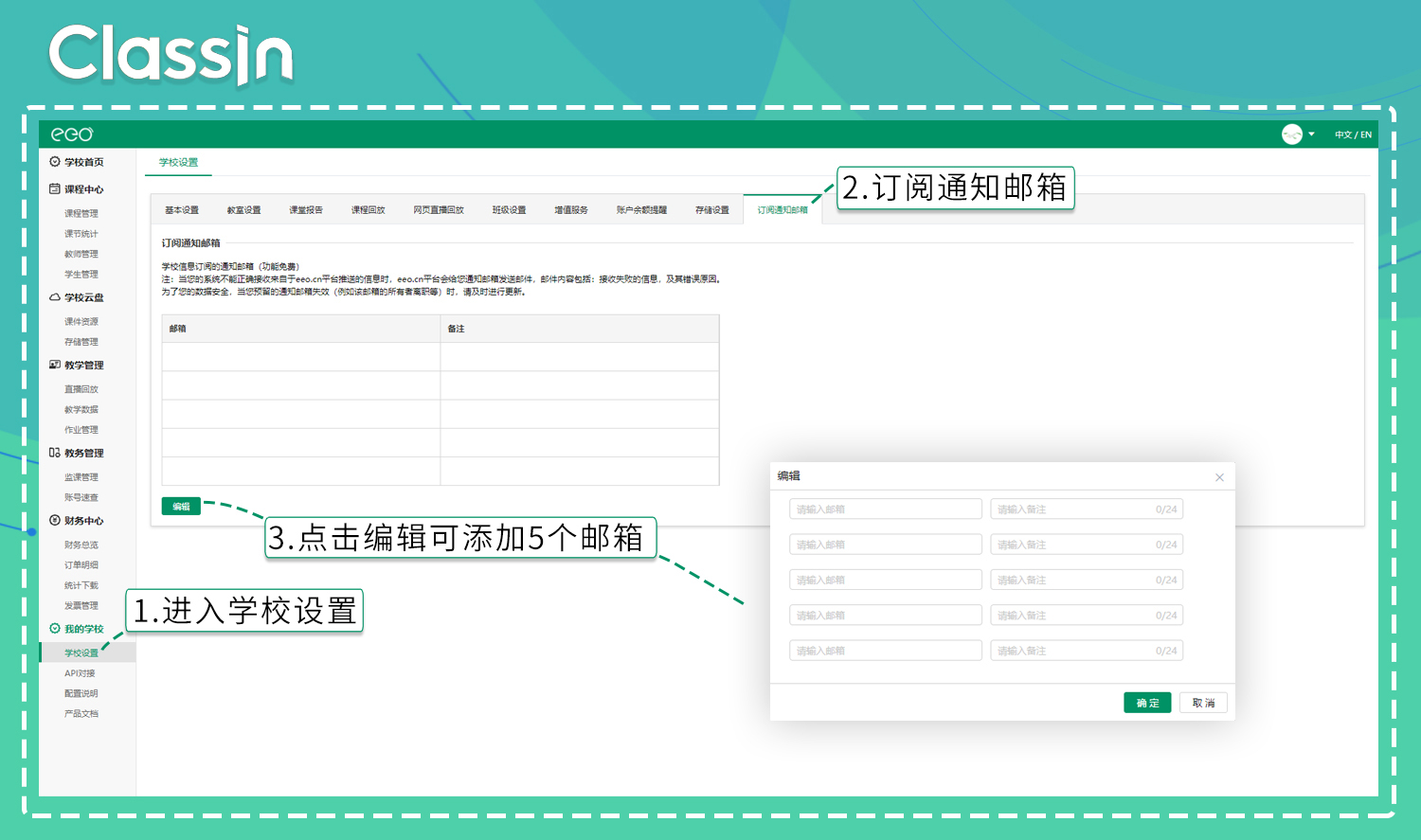
Task: Focus fourth 请输入邮箱 field
Action: coord(886,616)
